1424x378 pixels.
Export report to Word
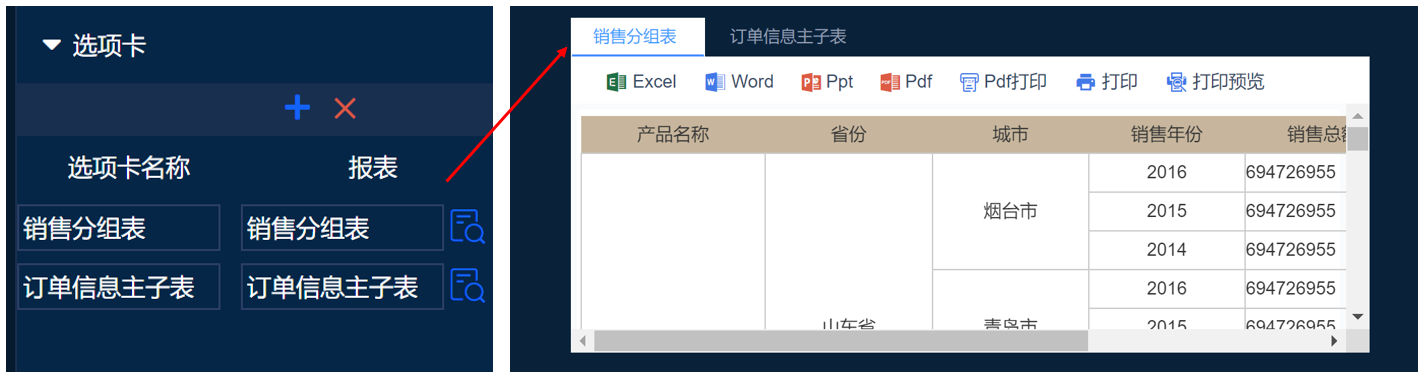point(739,82)
